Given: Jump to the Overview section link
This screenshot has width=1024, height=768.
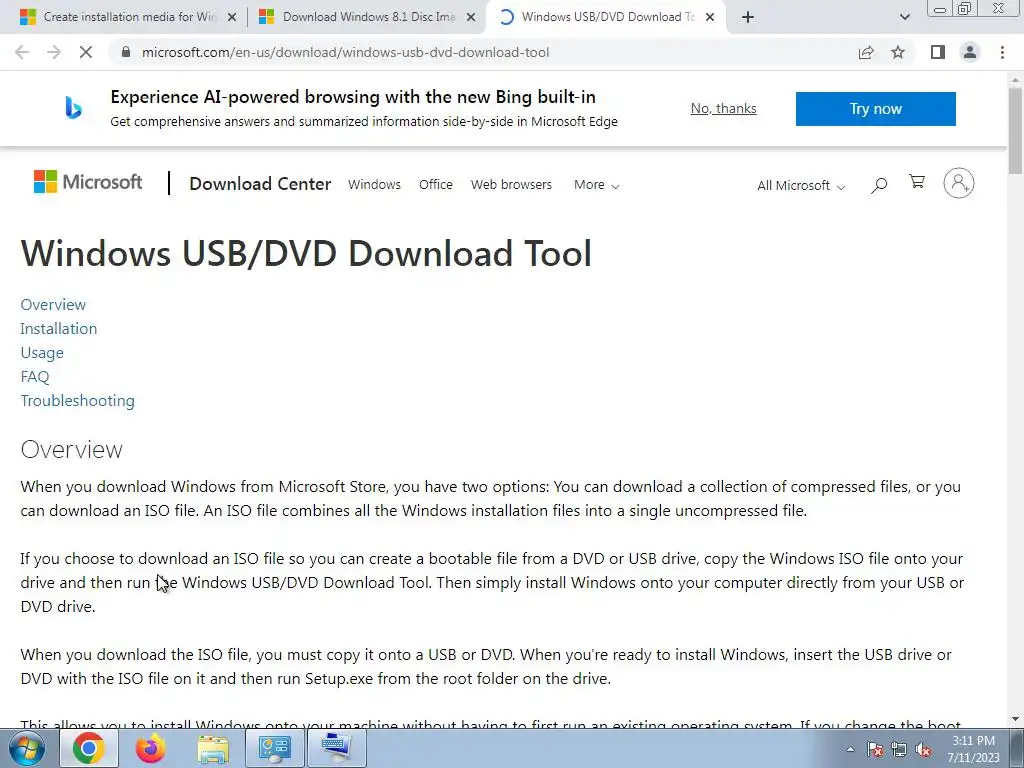Looking at the screenshot, I should (53, 304).
